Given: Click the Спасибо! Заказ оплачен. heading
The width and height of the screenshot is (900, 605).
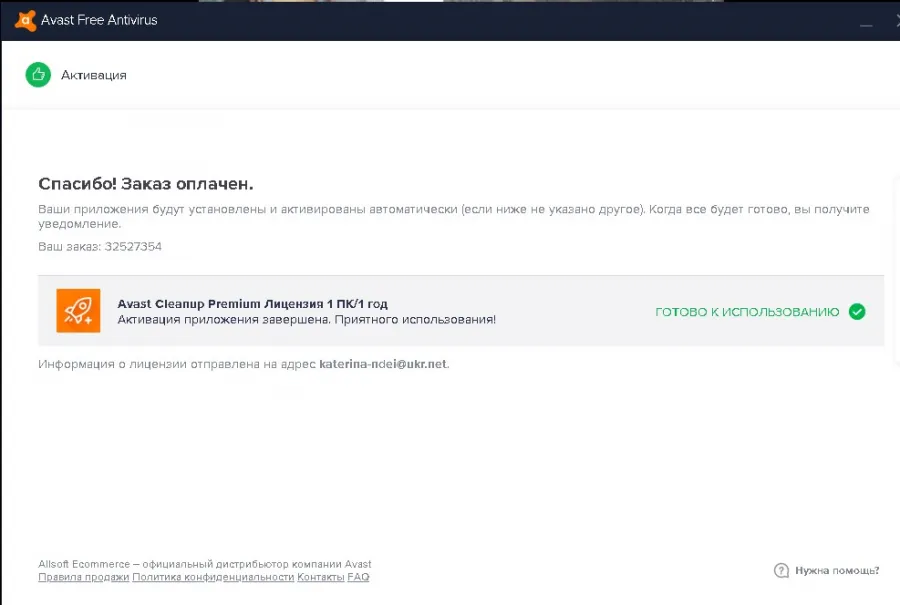Looking at the screenshot, I should click(146, 184).
